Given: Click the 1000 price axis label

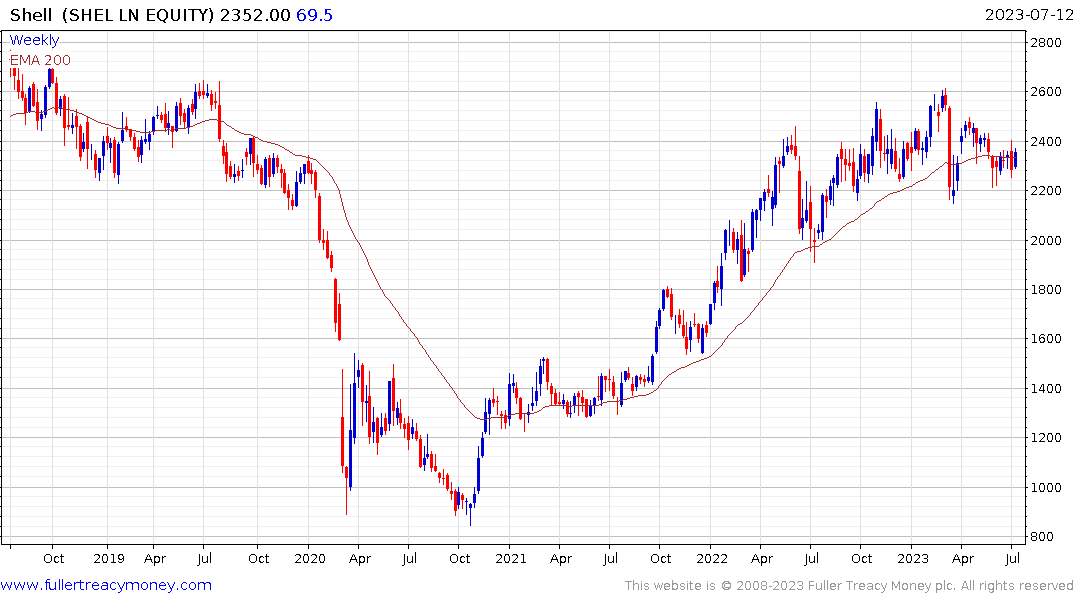Looking at the screenshot, I should point(1046,487).
